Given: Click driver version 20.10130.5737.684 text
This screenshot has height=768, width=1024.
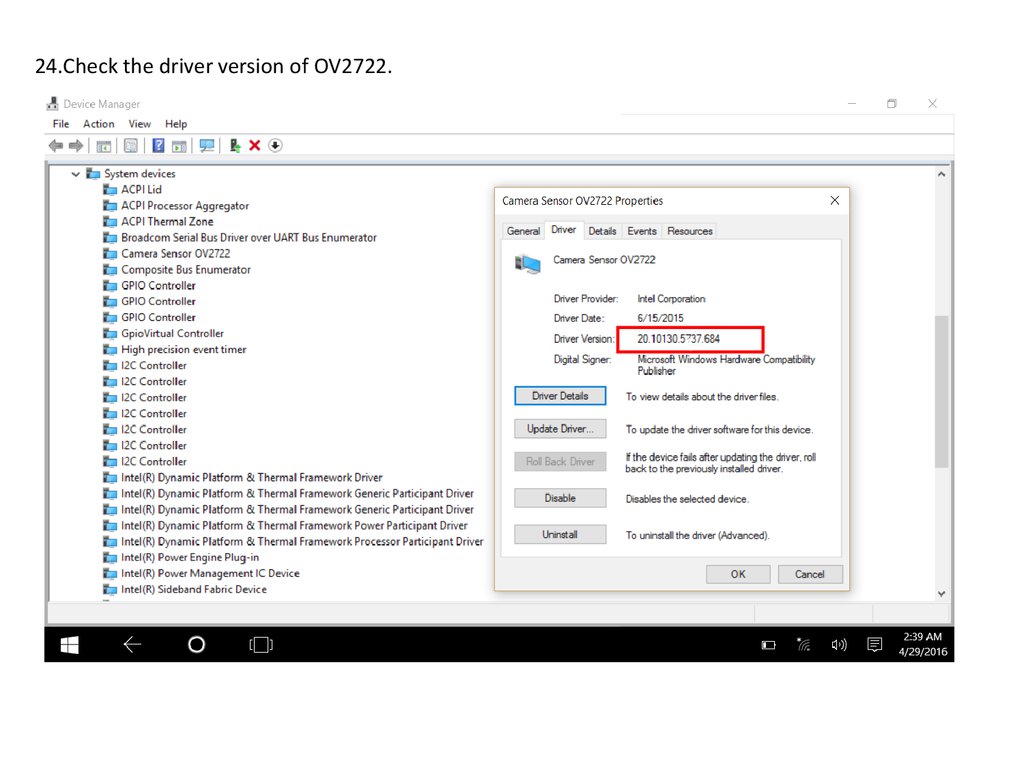Looking at the screenshot, I should pyautogui.click(x=679, y=339).
